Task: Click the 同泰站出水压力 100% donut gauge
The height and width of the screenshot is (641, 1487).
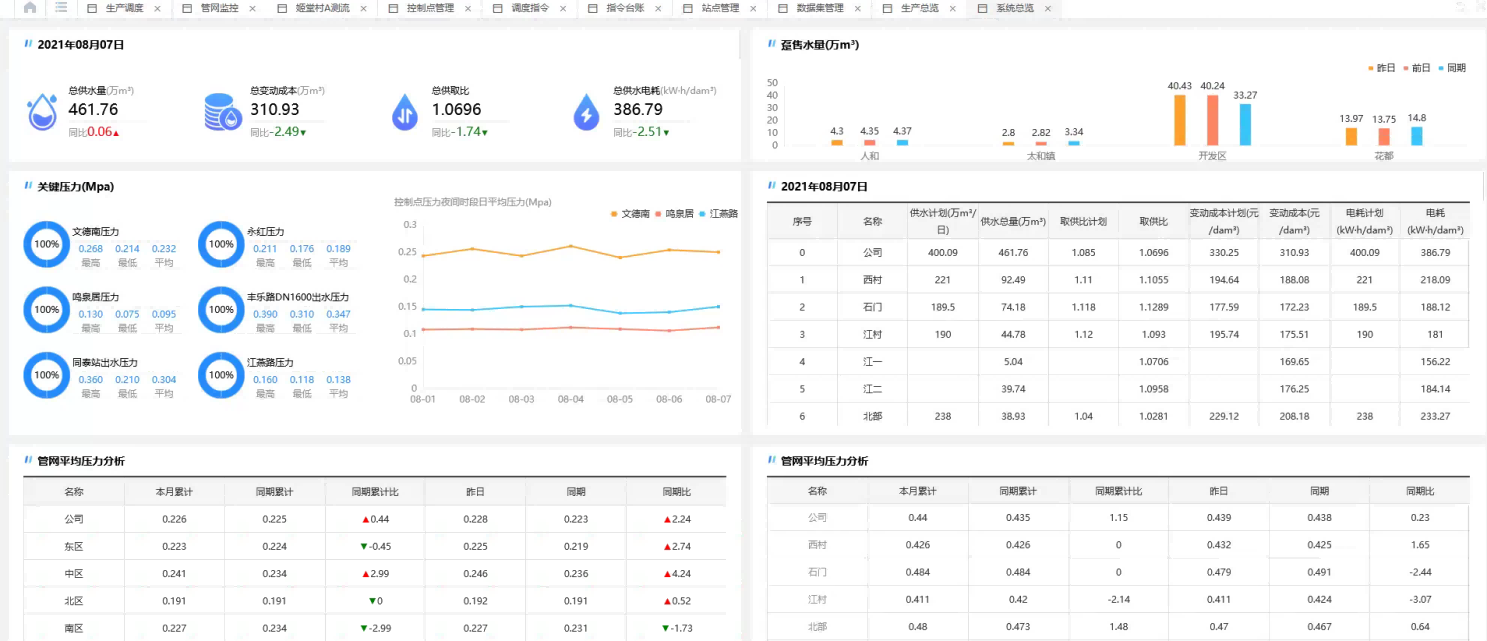Action: (47, 375)
